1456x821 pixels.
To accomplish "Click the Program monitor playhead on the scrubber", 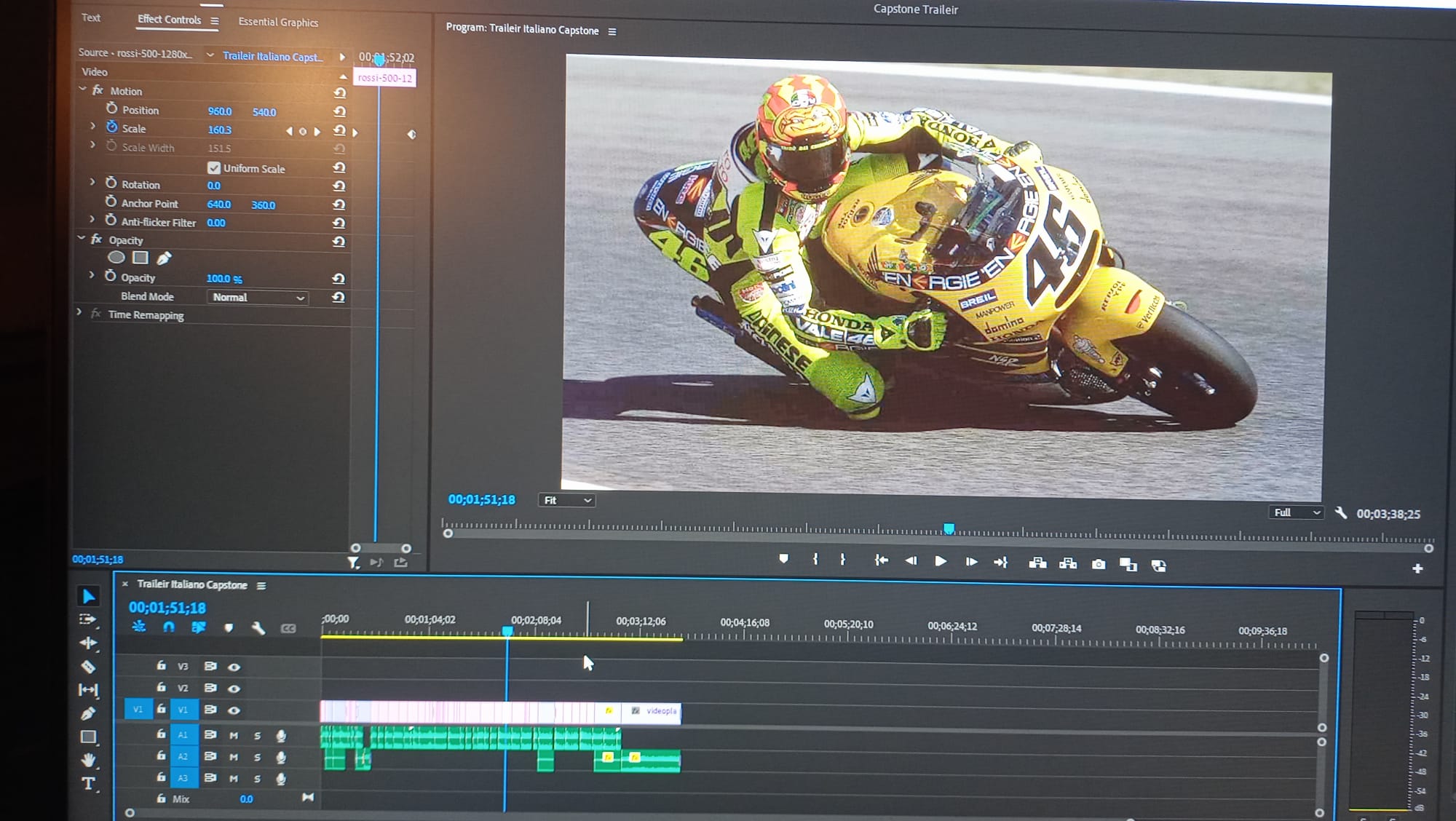I will (x=949, y=528).
